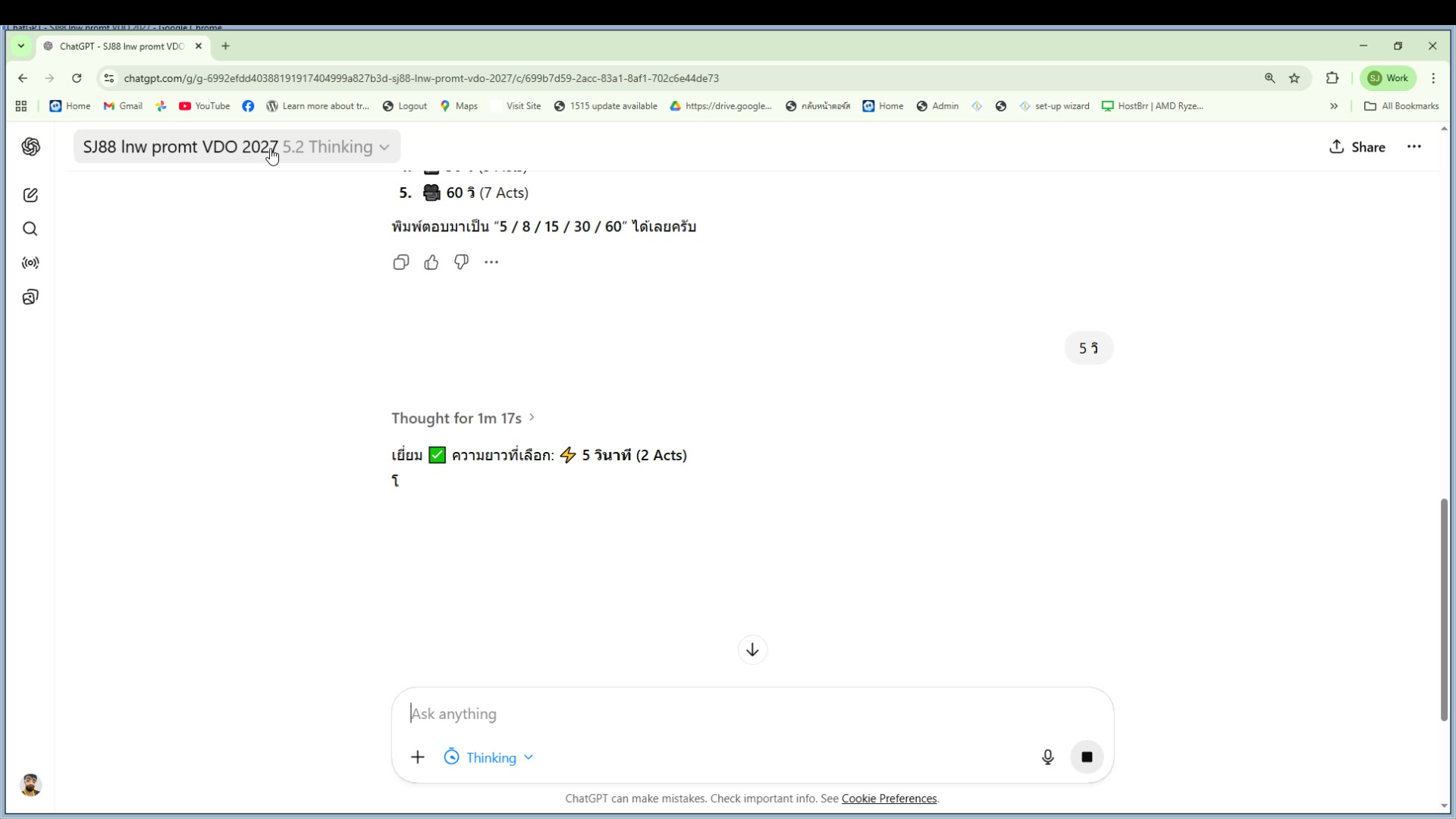Screen dimensions: 1456x819
Task: Open the three-dot conversation options menu
Action: pos(1414,147)
